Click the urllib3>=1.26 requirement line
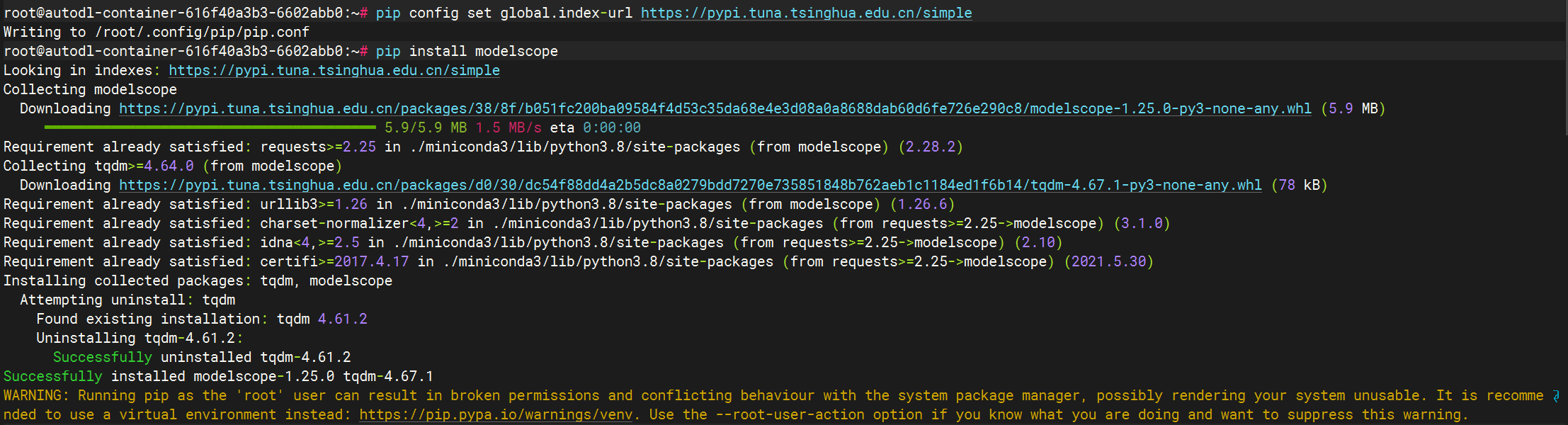Image resolution: width=1568 pixels, height=425 pixels. [479, 204]
